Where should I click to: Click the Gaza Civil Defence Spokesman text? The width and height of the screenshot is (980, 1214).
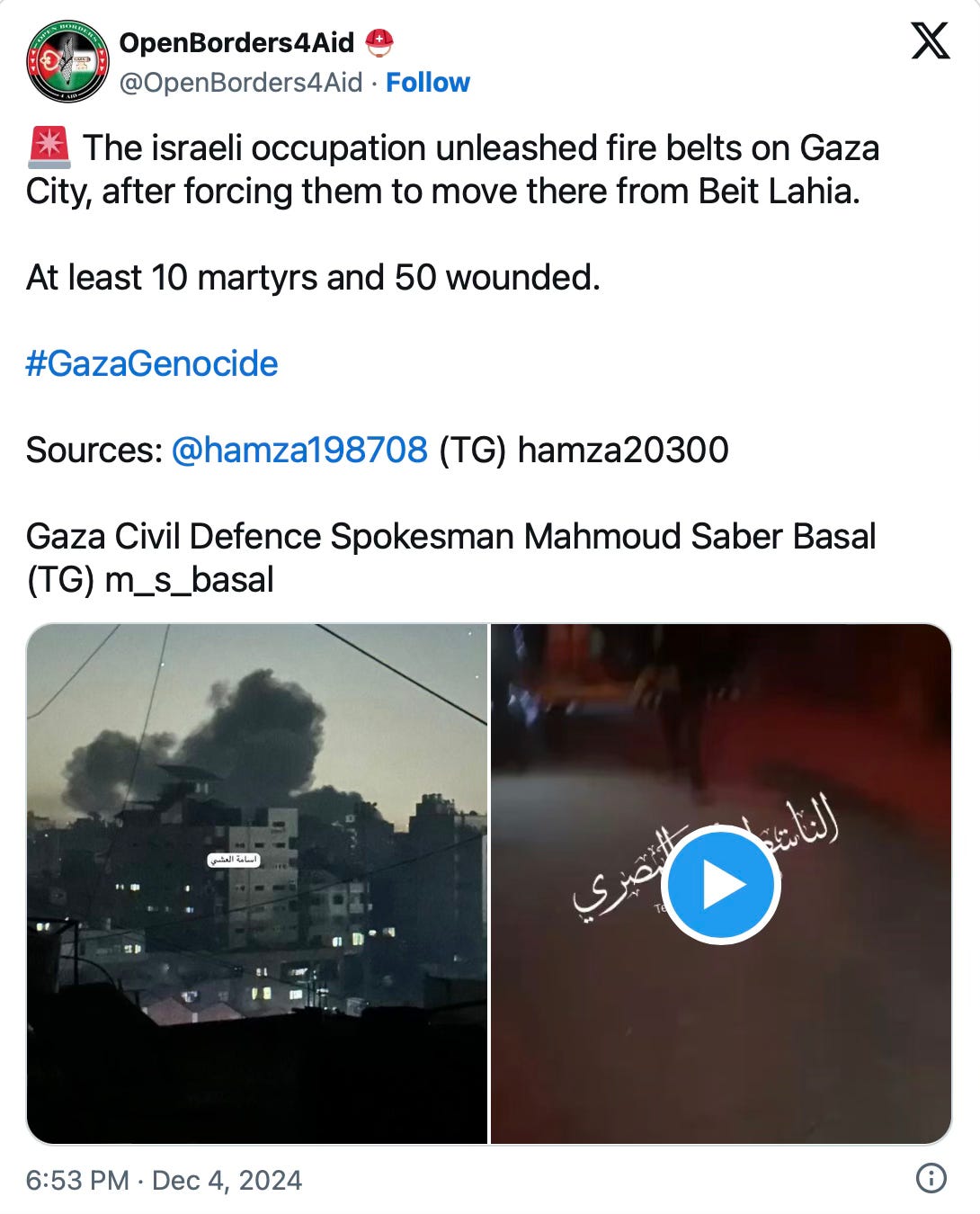[x=451, y=558]
